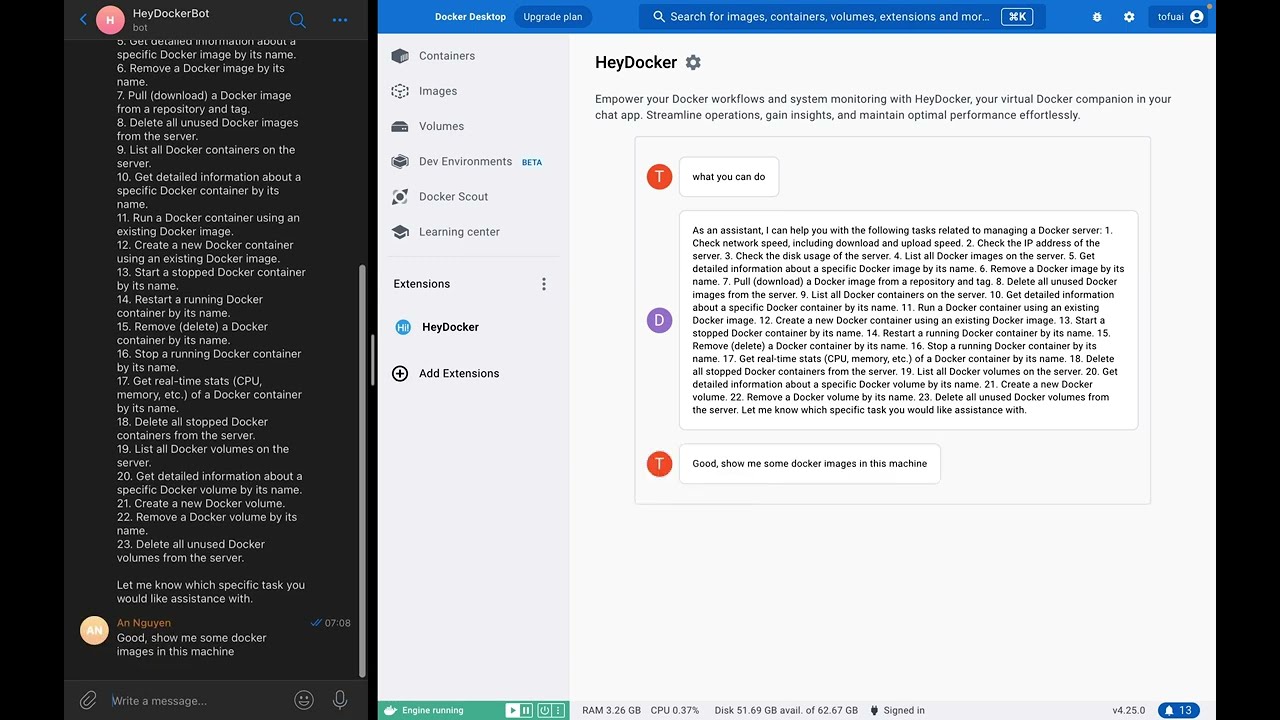Screen dimensions: 1280x720
Task: Attach a file using the paperclip icon
Action: pyautogui.click(x=88, y=700)
